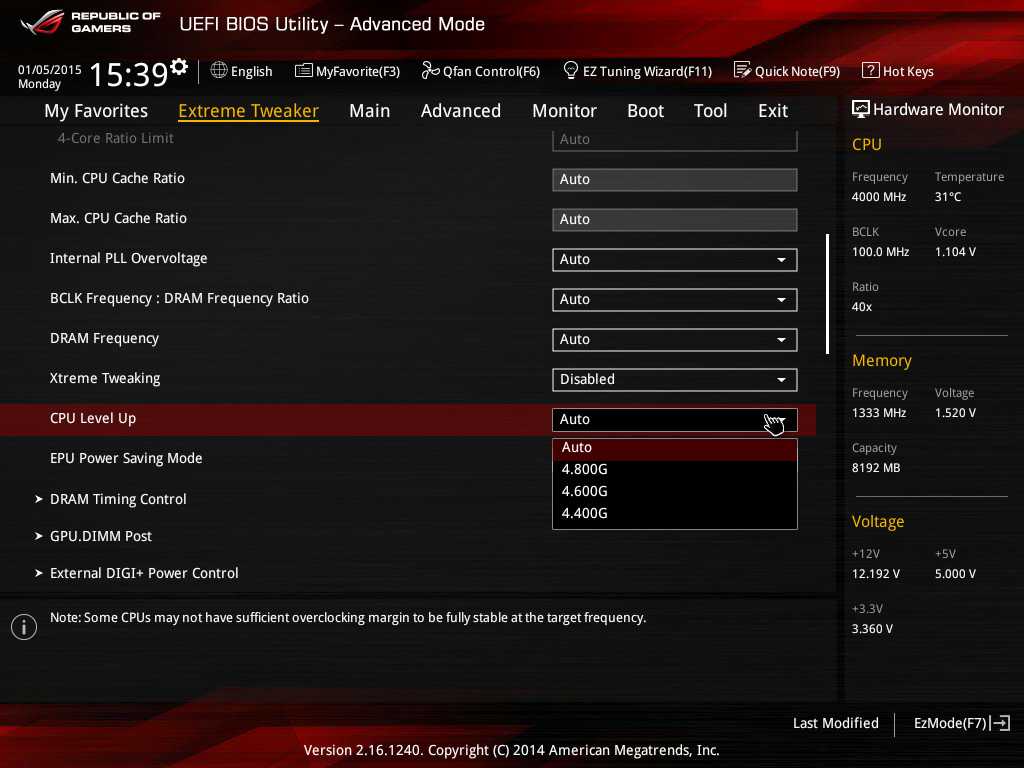Viewport: 1024px width, 768px height.
Task: Open the Xtreme Tweaking dropdown
Action: (x=674, y=380)
